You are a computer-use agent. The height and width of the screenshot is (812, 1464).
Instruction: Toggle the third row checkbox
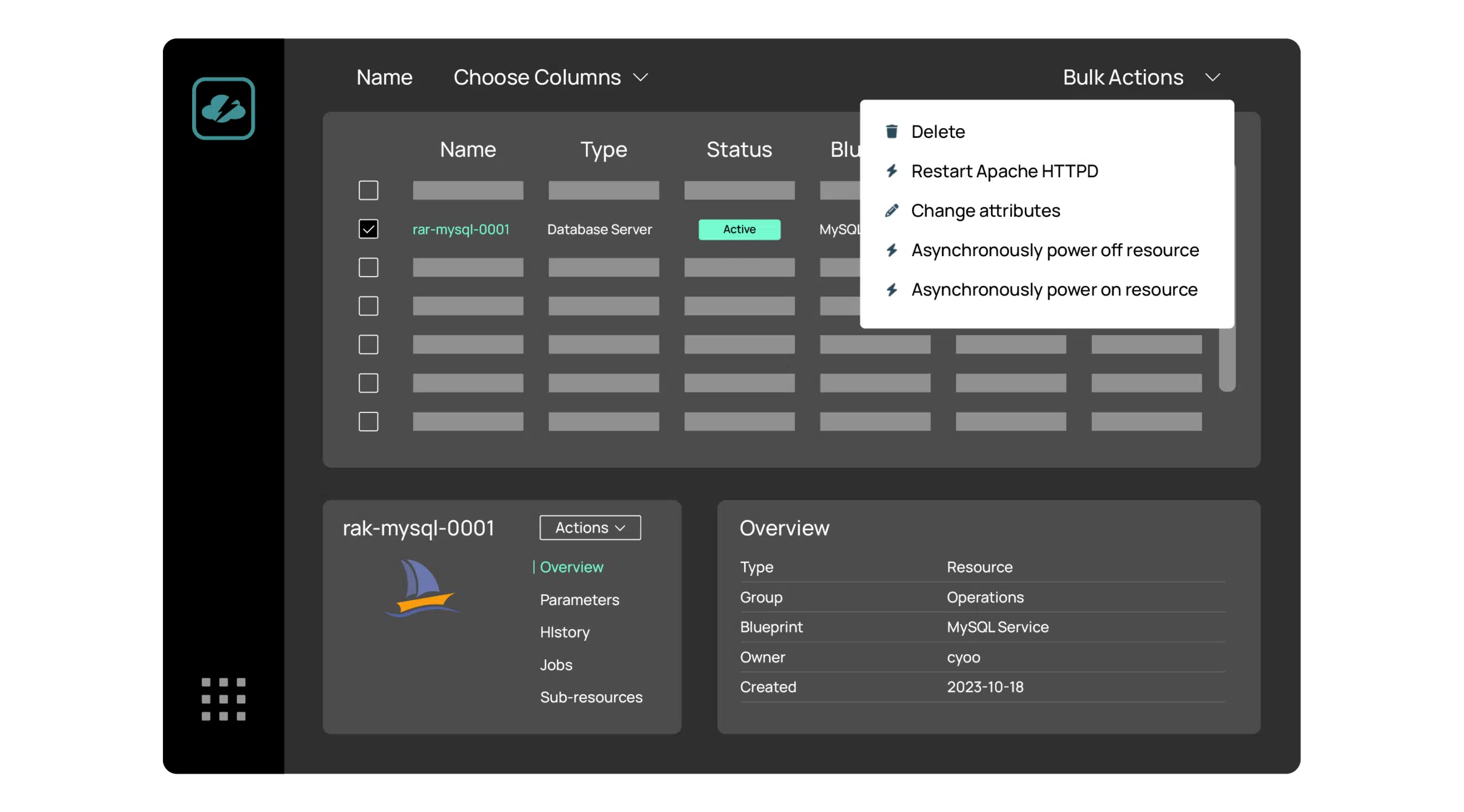368,267
